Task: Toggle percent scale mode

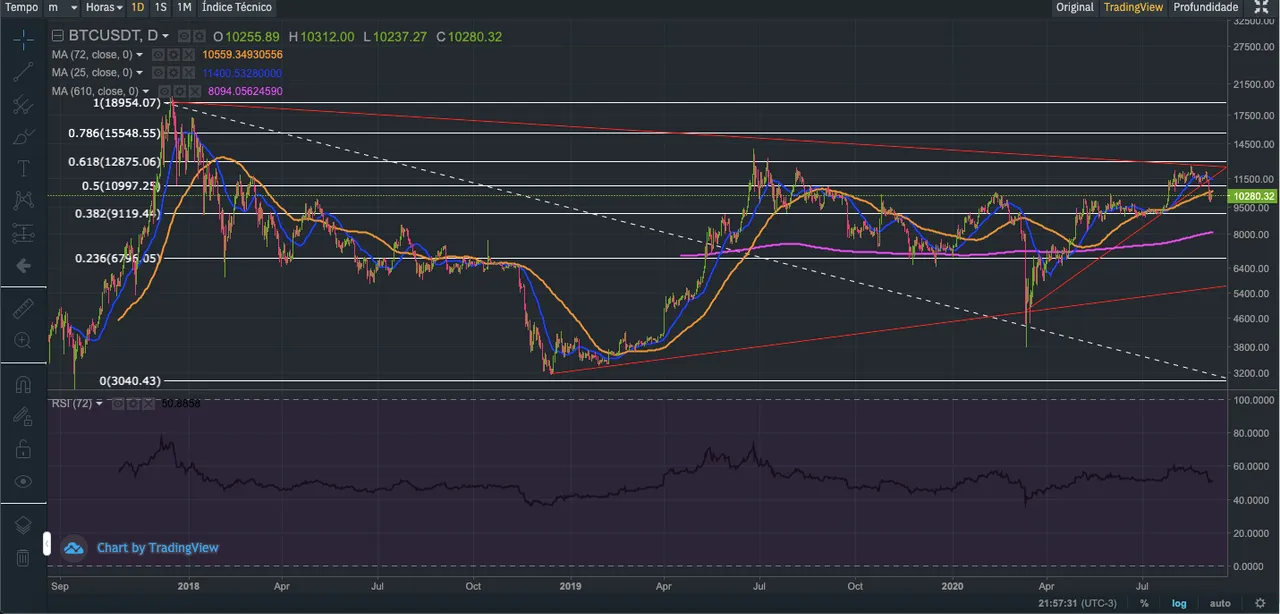Action: (1144, 604)
